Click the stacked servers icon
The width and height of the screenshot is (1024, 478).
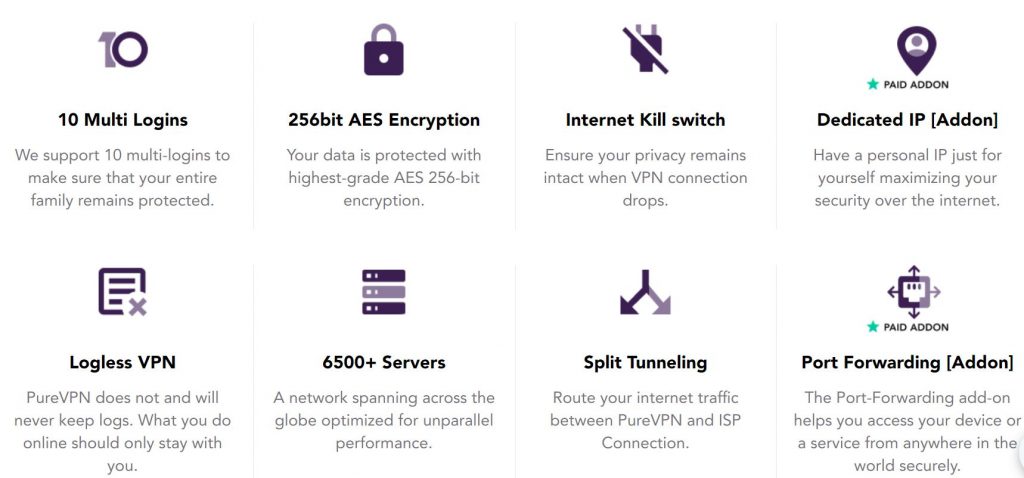tap(383, 292)
